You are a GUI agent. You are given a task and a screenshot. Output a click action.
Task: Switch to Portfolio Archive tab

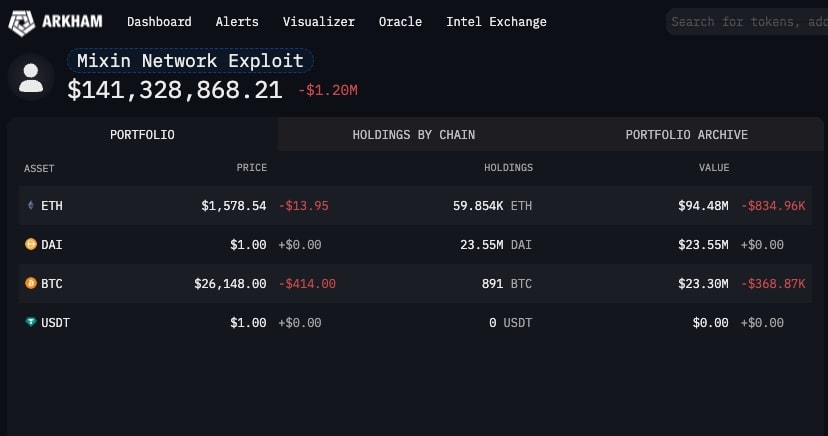(686, 135)
